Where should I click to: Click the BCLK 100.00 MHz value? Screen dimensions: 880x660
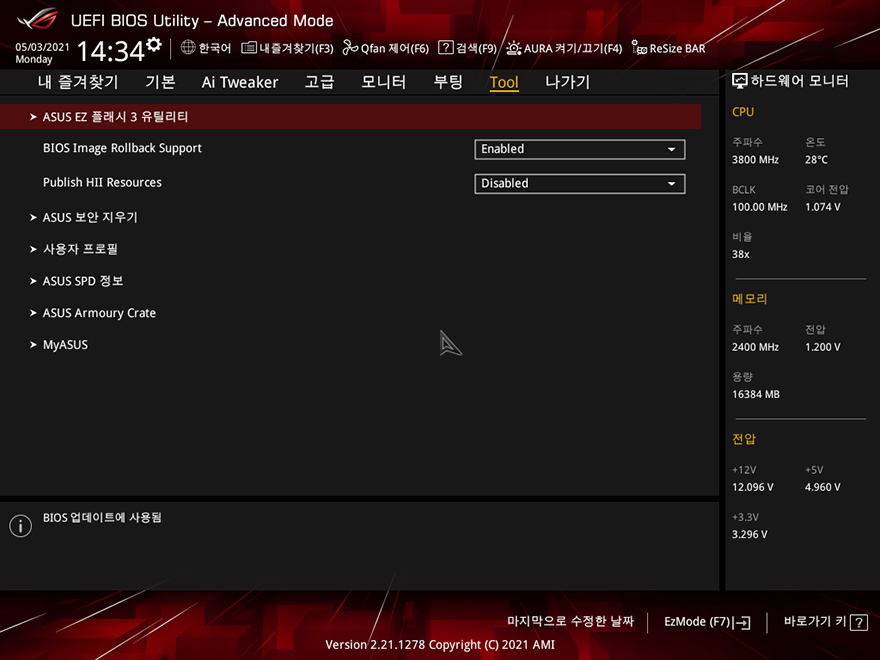759,207
